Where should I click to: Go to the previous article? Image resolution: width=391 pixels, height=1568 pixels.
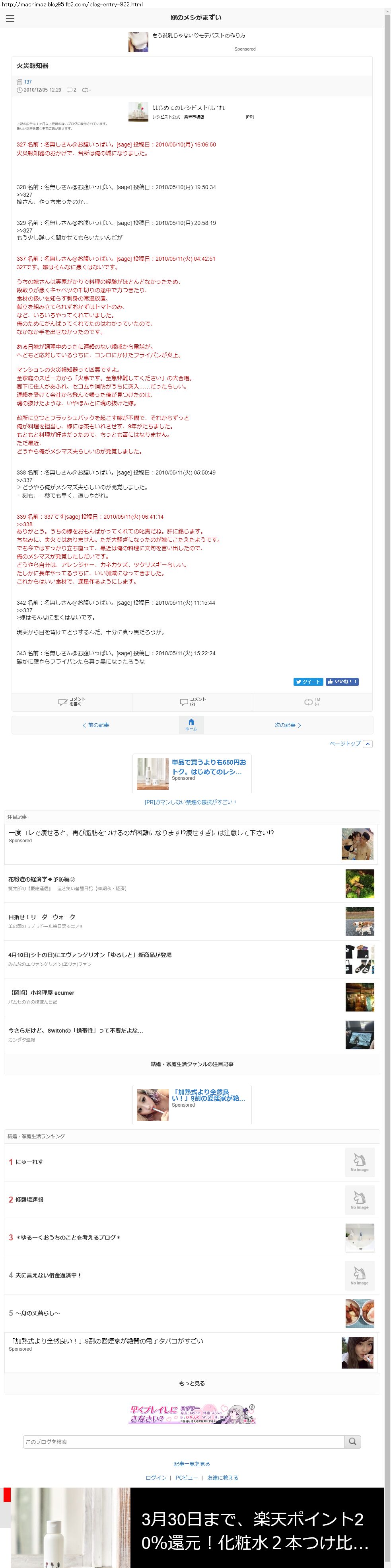tap(96, 725)
